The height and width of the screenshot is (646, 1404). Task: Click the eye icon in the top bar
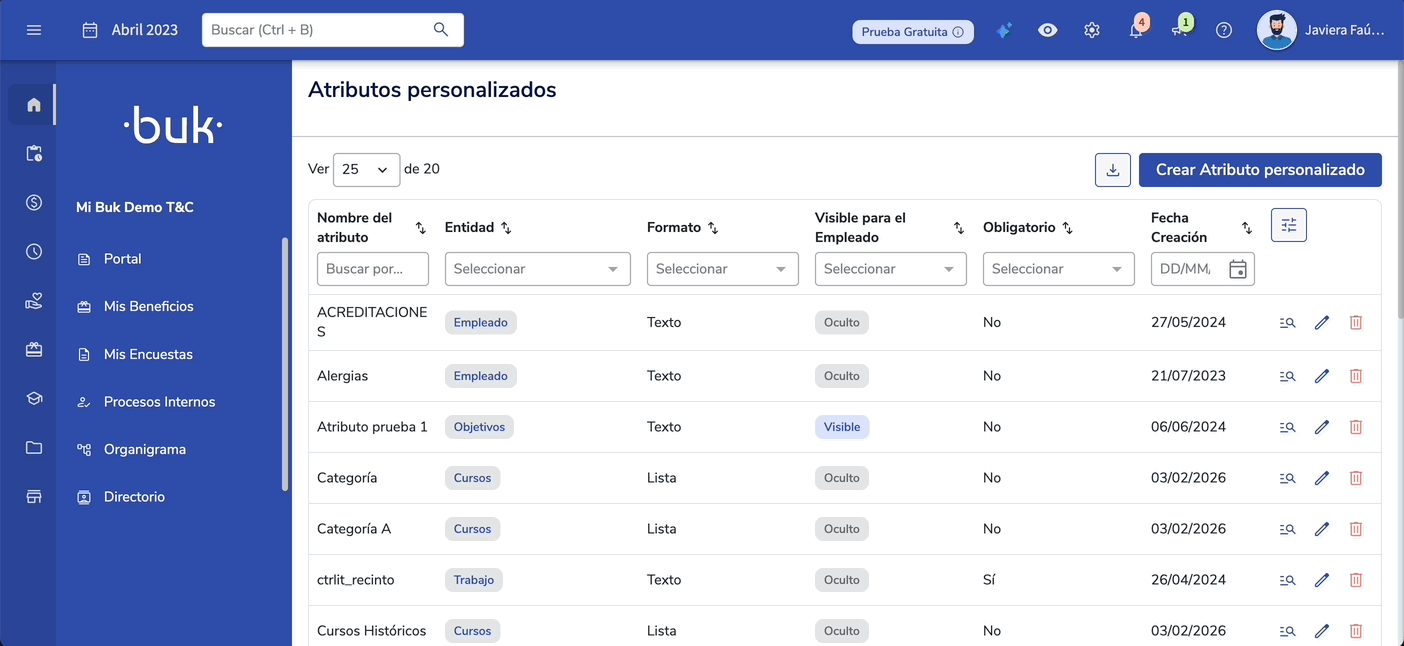coord(1047,30)
